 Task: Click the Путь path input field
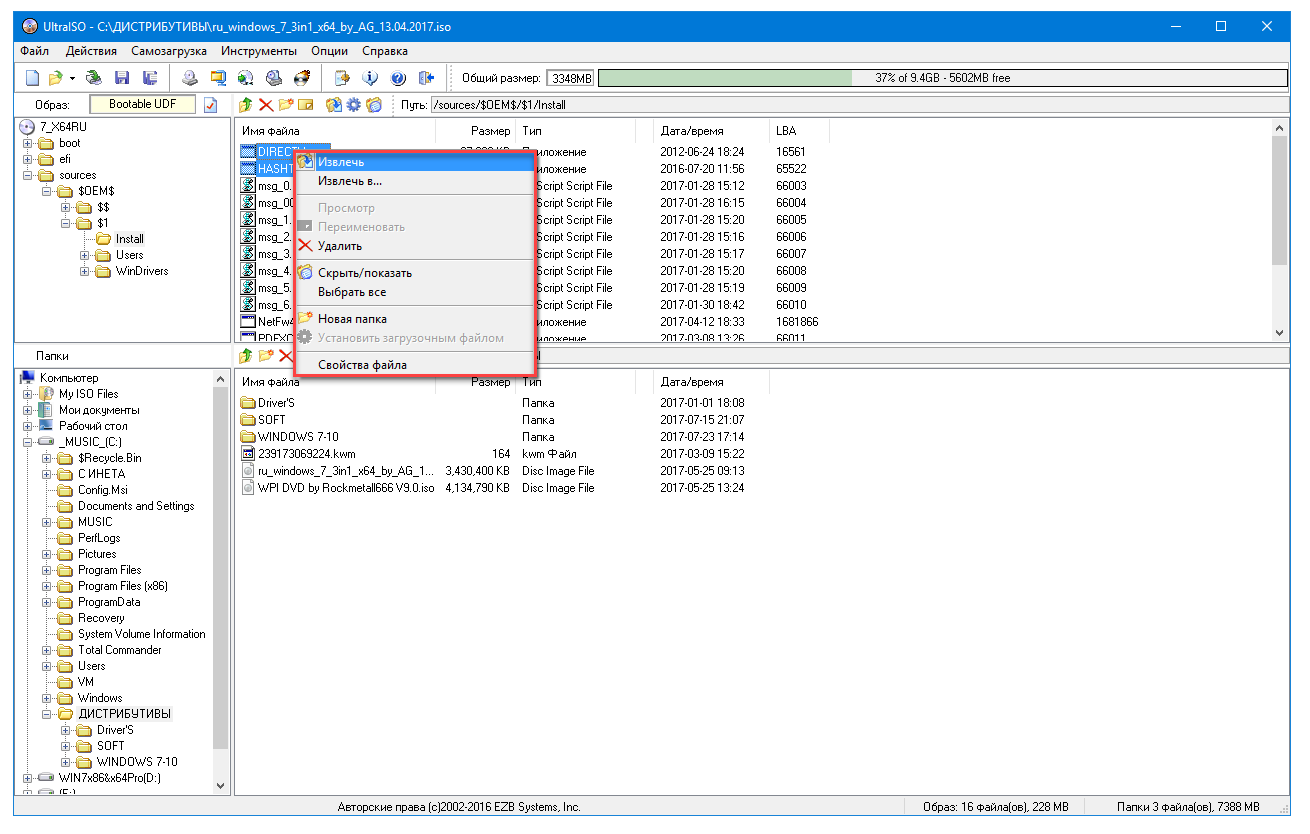click(x=858, y=105)
